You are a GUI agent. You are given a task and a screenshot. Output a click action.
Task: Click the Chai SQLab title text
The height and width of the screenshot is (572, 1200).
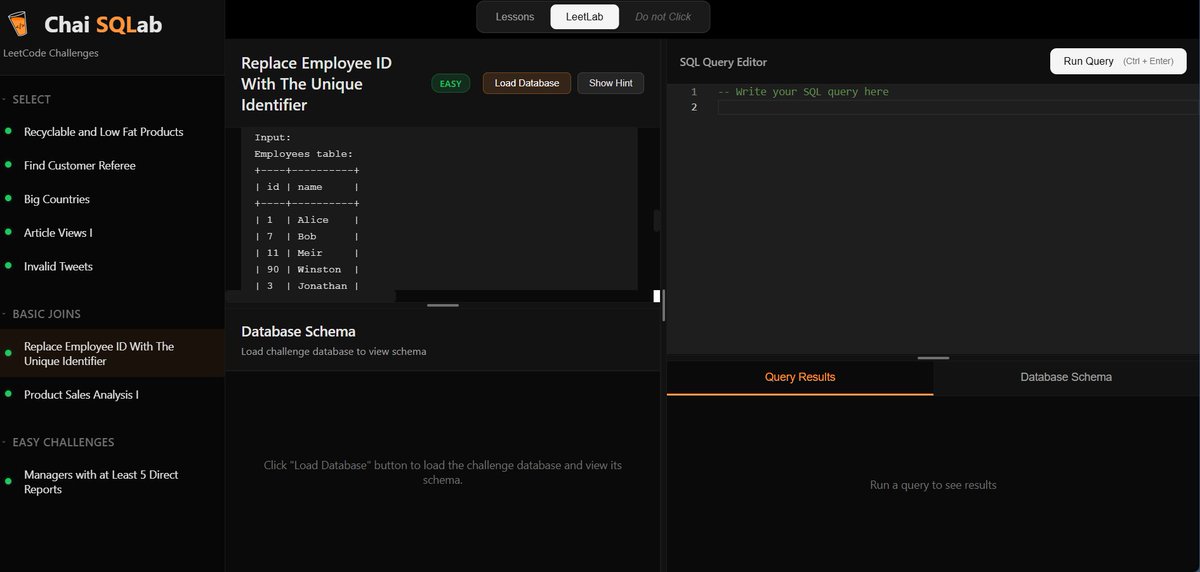coord(103,25)
